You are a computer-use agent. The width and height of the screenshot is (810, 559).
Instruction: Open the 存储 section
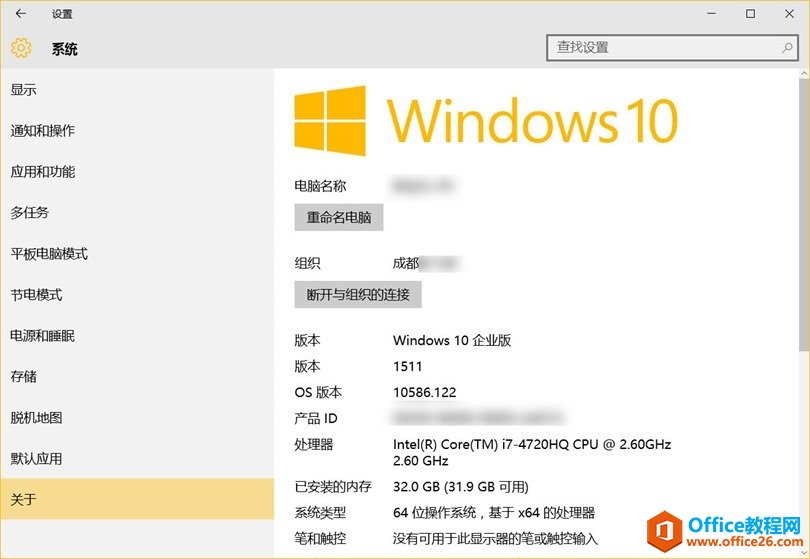pyautogui.click(x=137, y=377)
